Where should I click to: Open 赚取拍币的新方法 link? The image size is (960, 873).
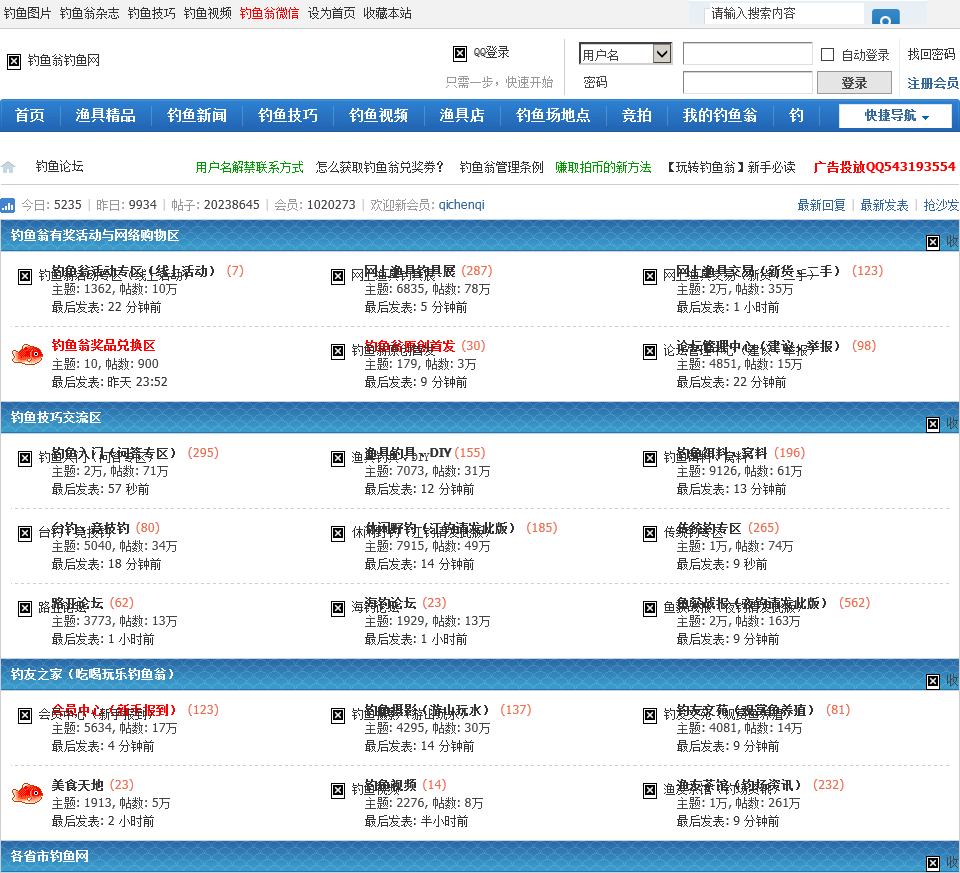point(603,167)
